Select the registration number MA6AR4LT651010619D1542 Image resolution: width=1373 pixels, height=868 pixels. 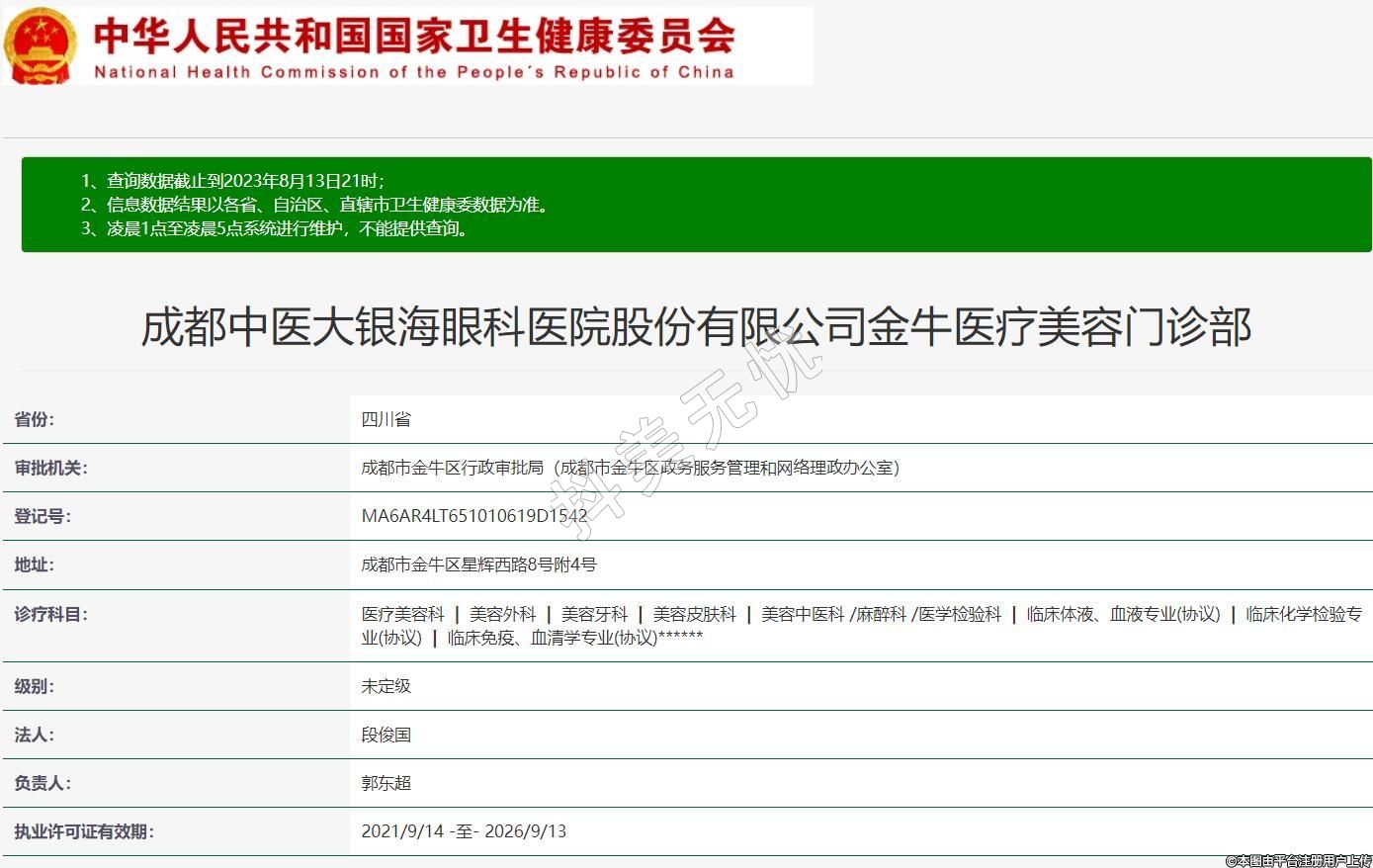click(474, 516)
